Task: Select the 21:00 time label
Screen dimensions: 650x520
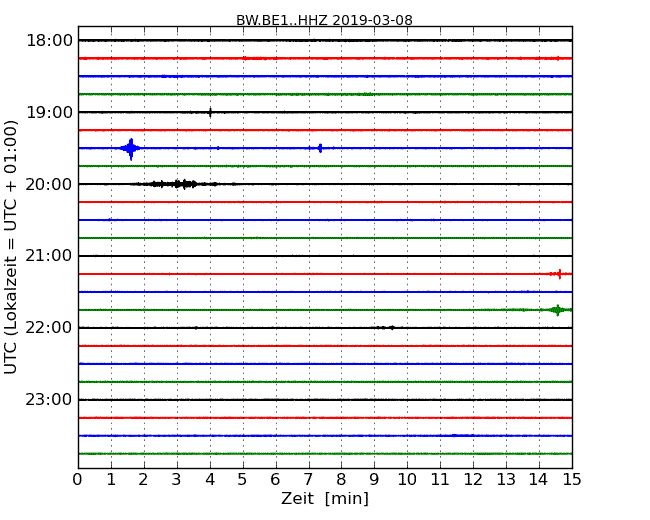Action: pyautogui.click(x=49, y=256)
